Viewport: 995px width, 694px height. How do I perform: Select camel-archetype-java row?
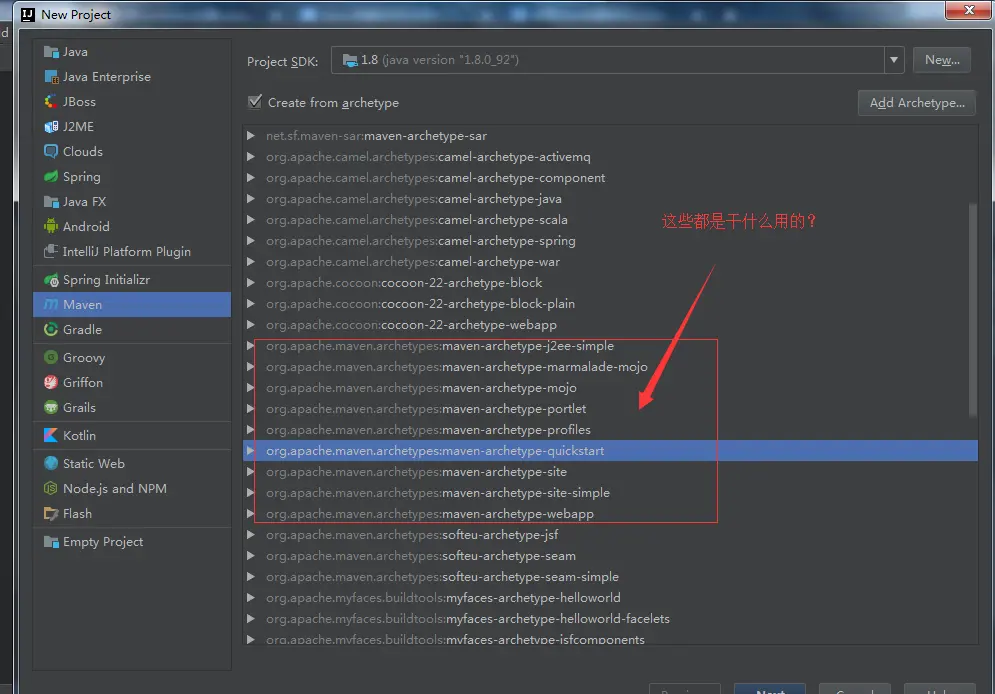coord(610,199)
